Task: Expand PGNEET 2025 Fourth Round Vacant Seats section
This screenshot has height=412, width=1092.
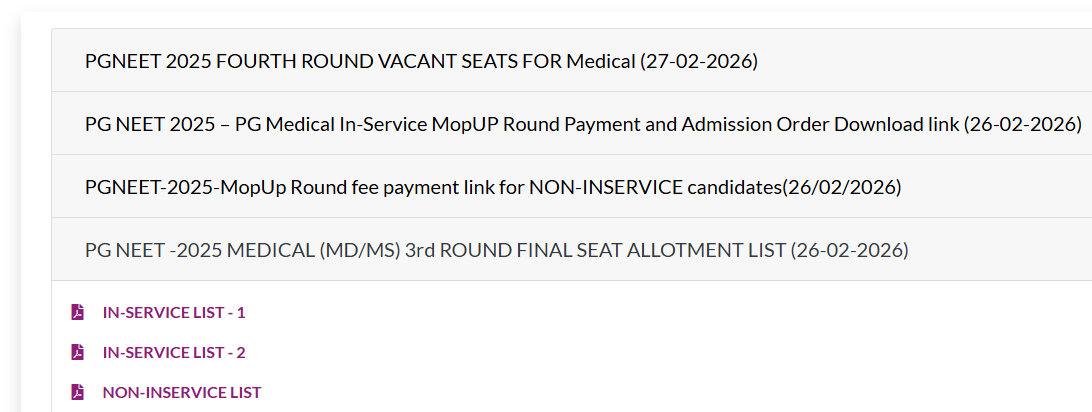Action: (x=421, y=61)
